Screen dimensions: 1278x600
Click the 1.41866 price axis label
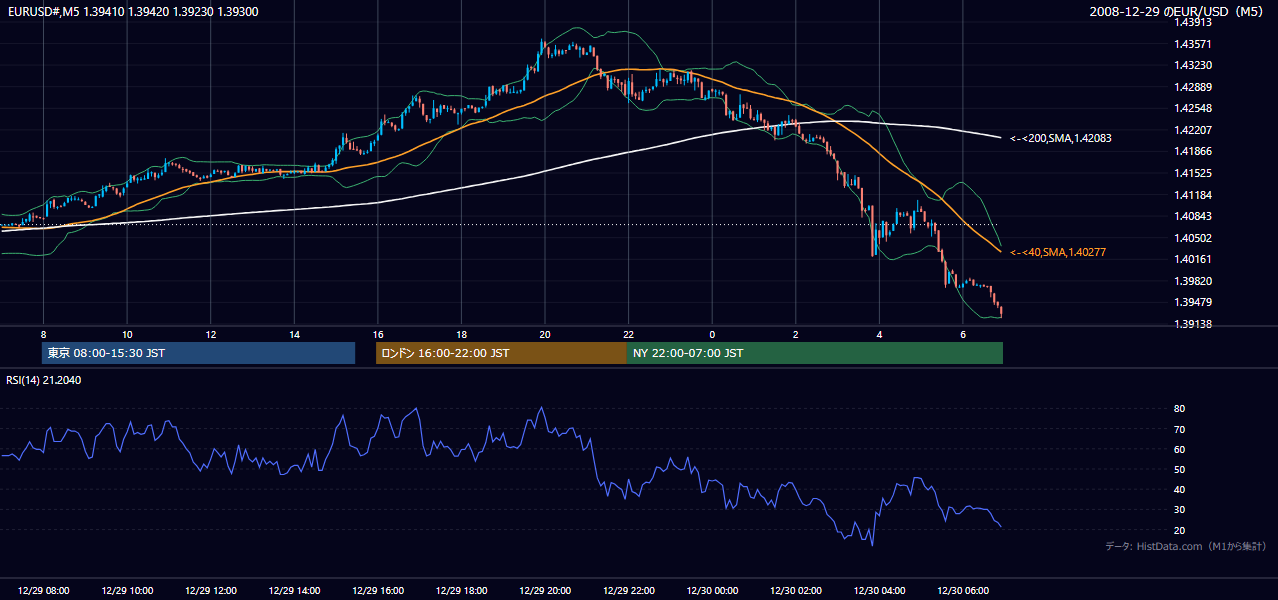[1195, 152]
